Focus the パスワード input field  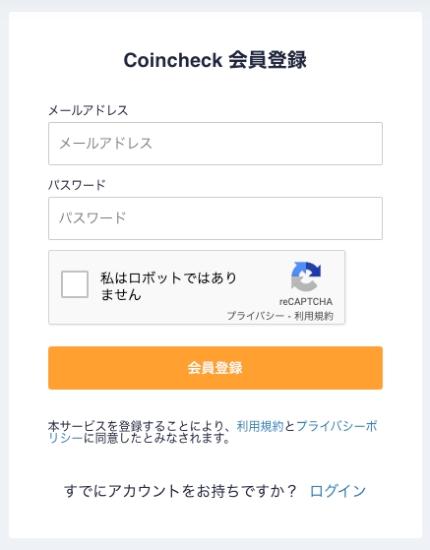tap(215, 218)
